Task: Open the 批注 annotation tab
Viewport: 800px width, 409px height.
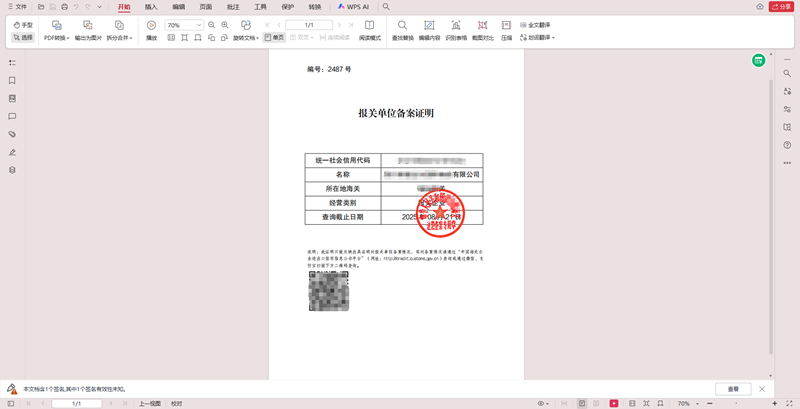Action: 233,6
